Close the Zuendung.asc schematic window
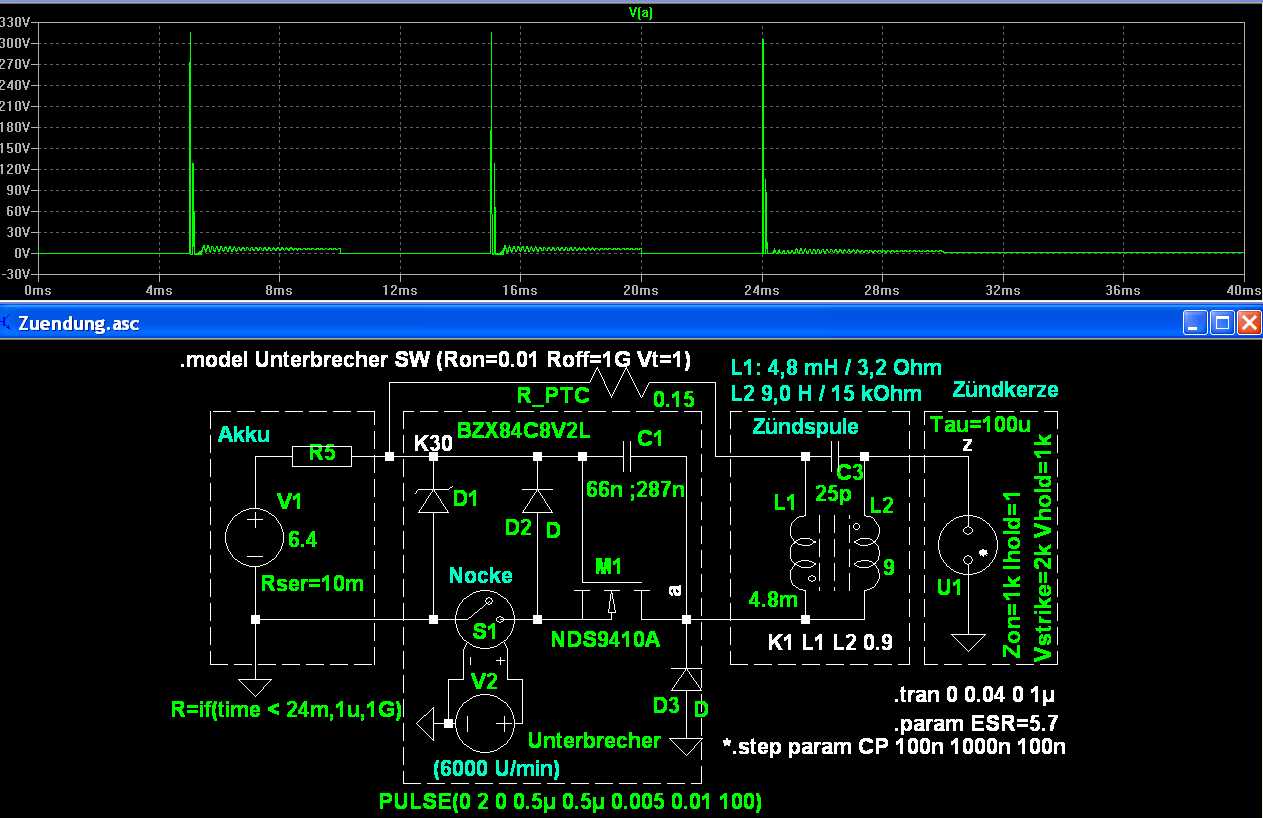 (x=1248, y=323)
